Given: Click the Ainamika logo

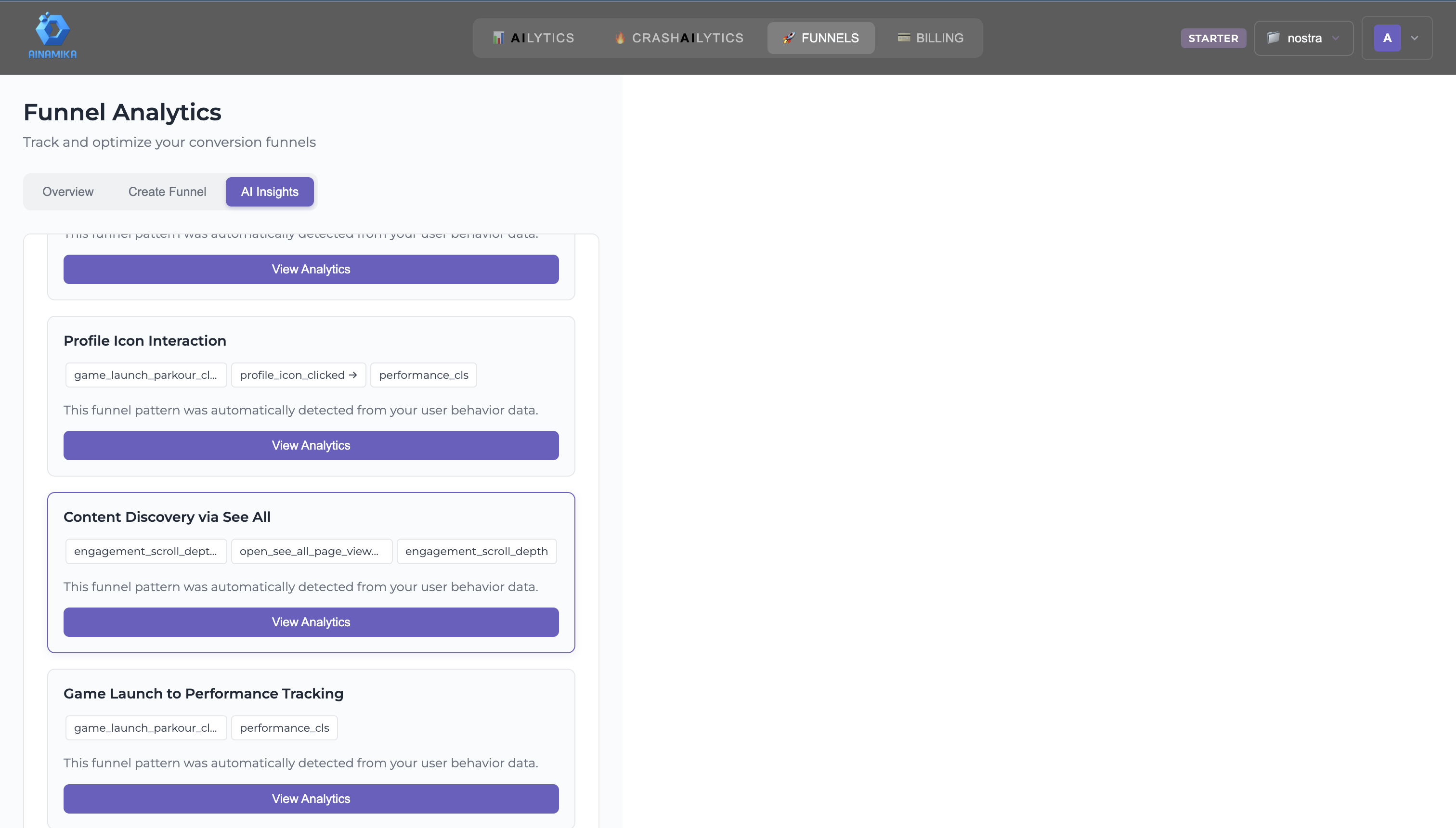Looking at the screenshot, I should click(x=52, y=34).
